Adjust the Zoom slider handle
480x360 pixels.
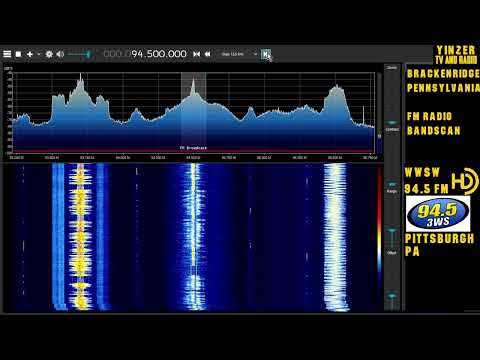(x=392, y=122)
